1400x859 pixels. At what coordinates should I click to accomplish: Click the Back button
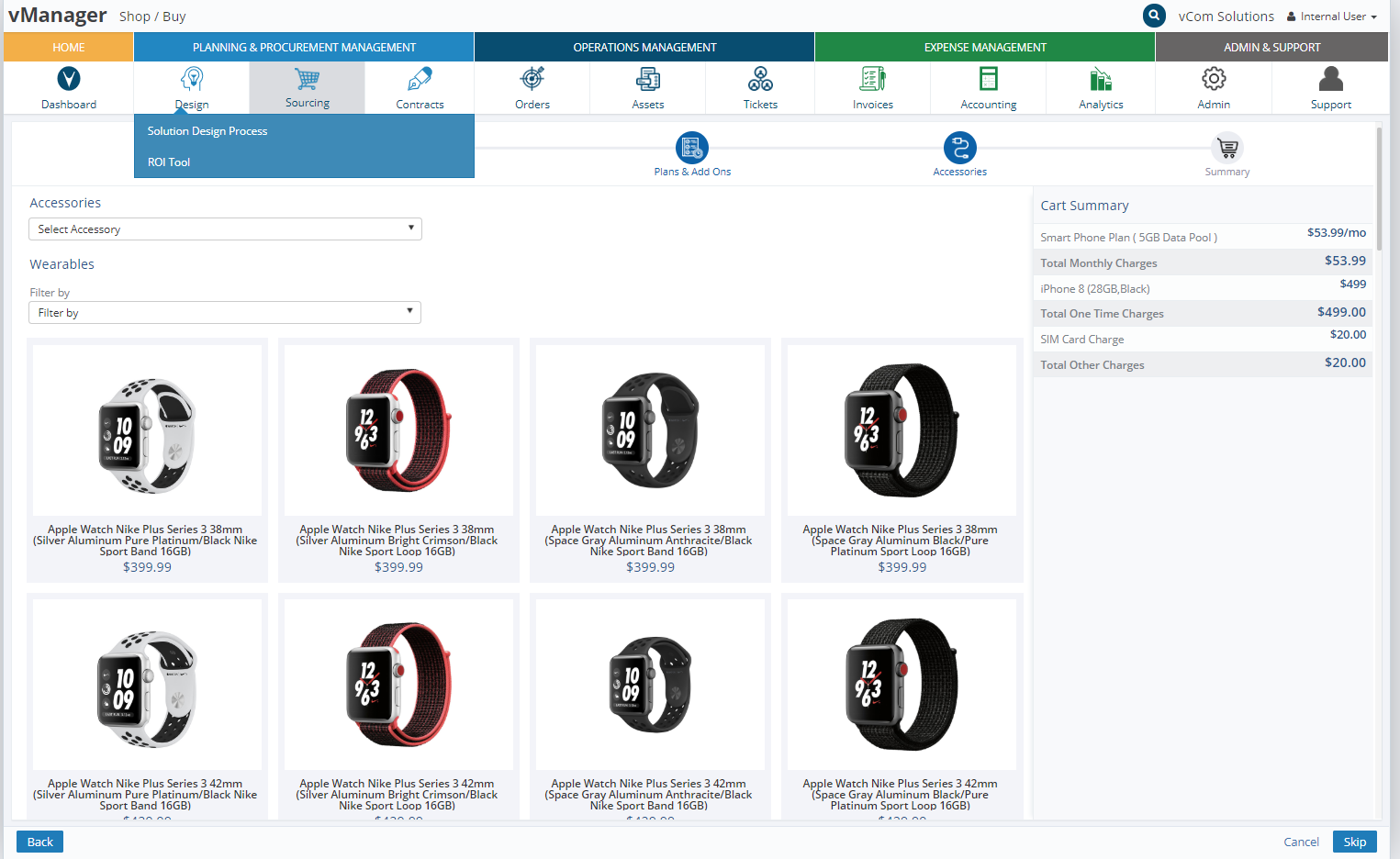(x=40, y=842)
